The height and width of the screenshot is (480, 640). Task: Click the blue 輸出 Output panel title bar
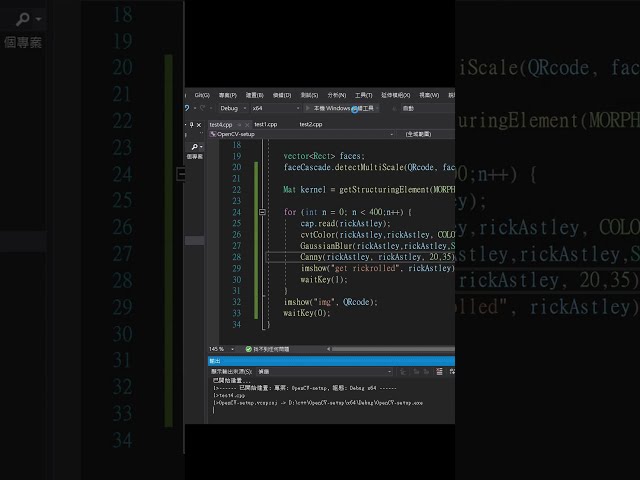tap(331, 361)
